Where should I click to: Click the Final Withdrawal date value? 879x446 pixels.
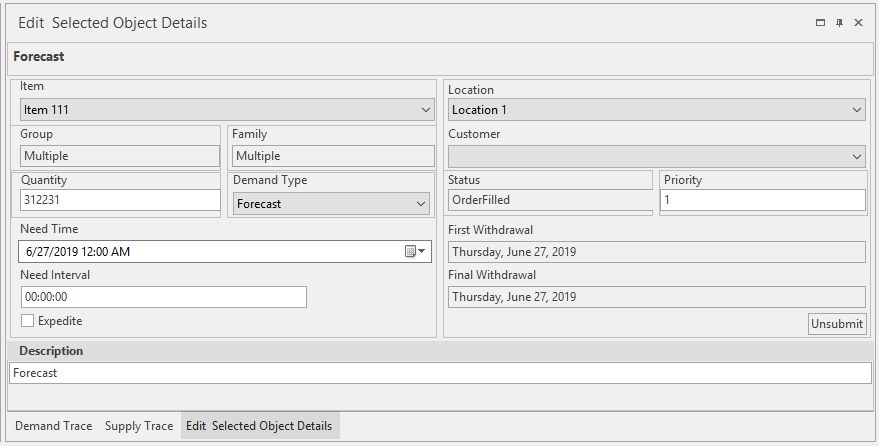coord(656,297)
